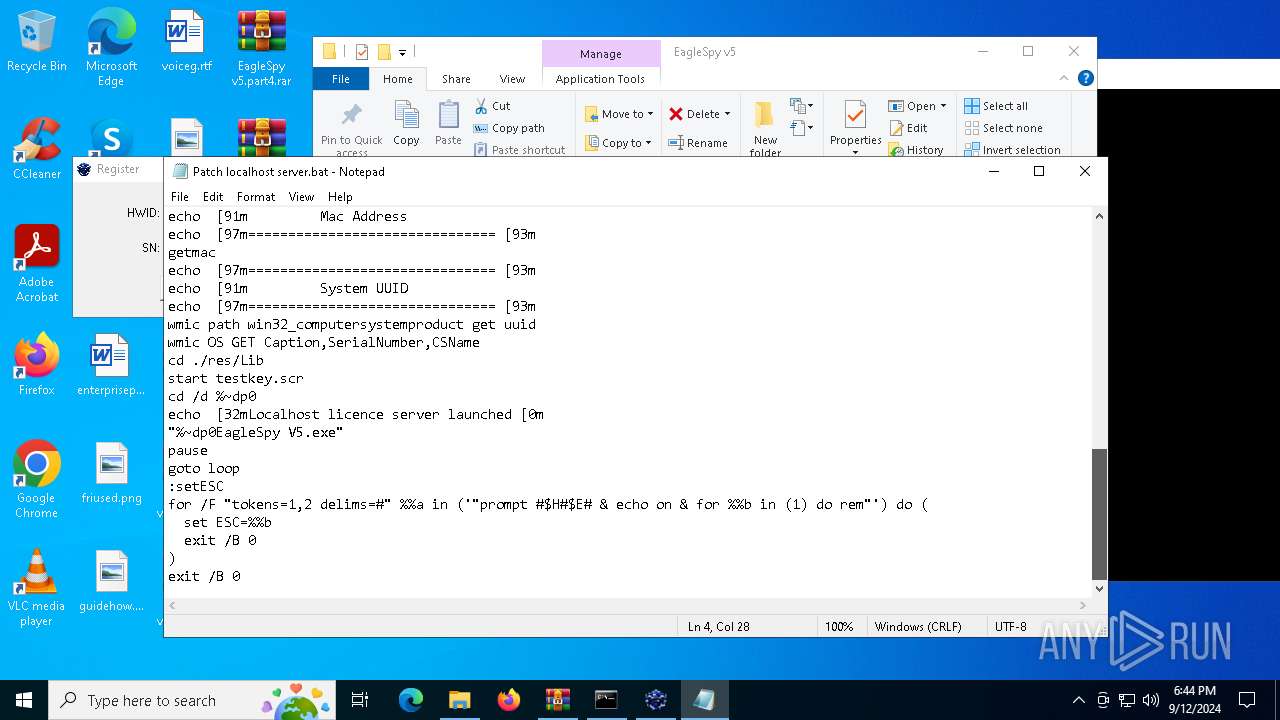Click History in Explorer ribbon
Viewport: 1280px width, 720px height.
(x=916, y=150)
